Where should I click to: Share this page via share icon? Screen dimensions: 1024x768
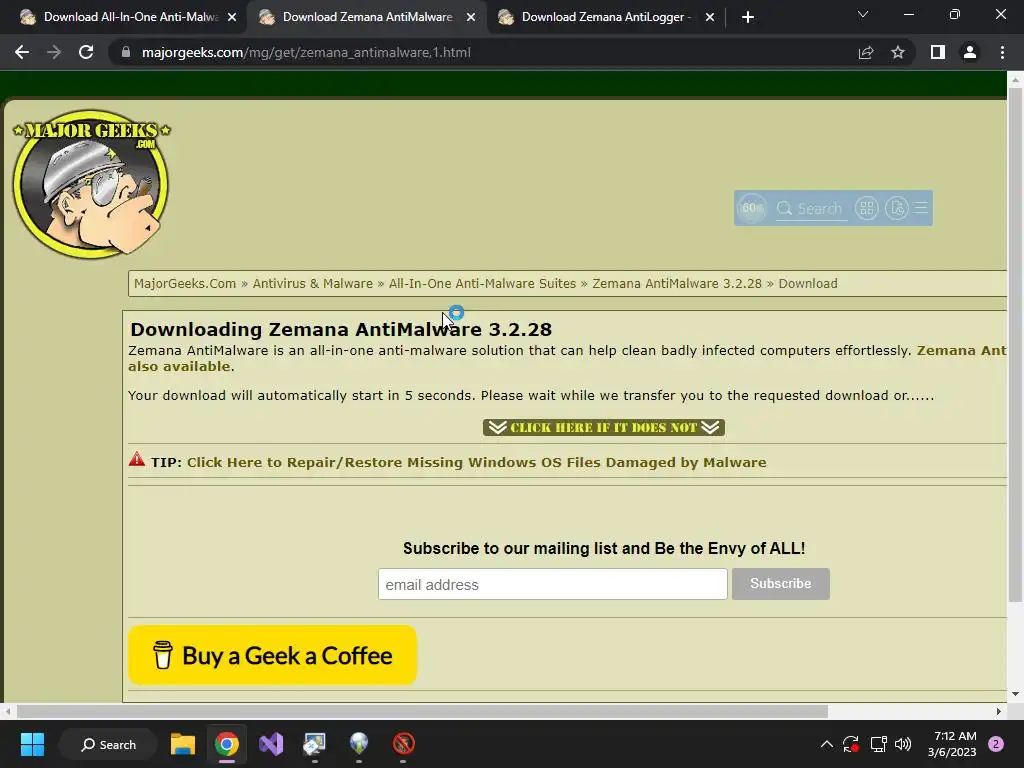(866, 52)
